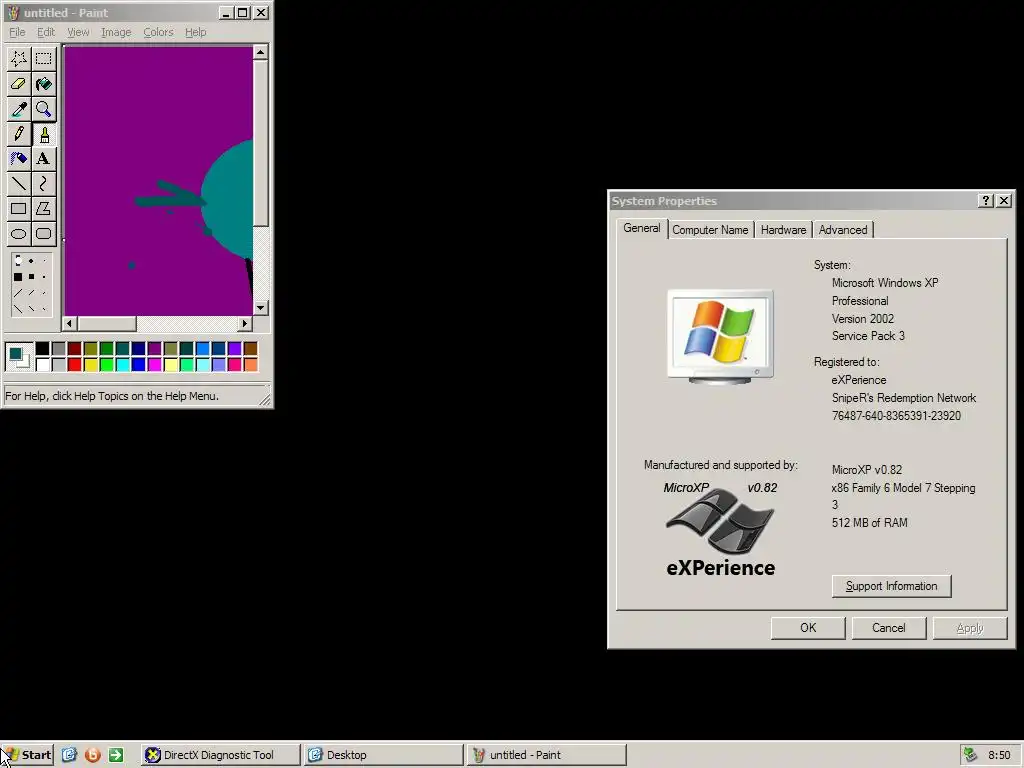Click the system tray network icon
The height and width of the screenshot is (768, 1024).
pyautogui.click(x=970, y=755)
